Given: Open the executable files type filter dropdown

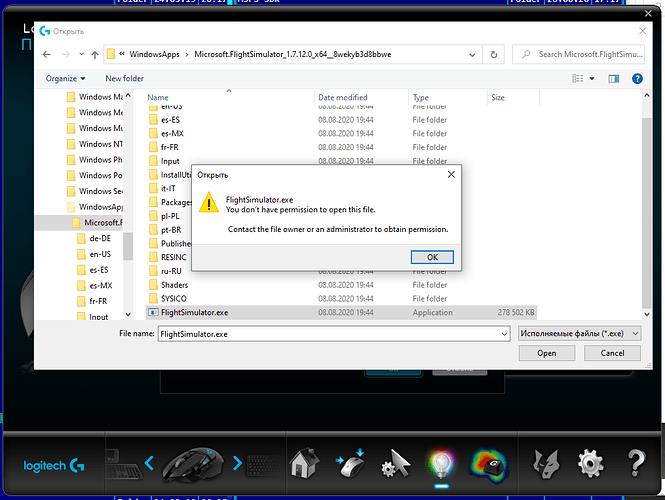Looking at the screenshot, I should pyautogui.click(x=579, y=334).
